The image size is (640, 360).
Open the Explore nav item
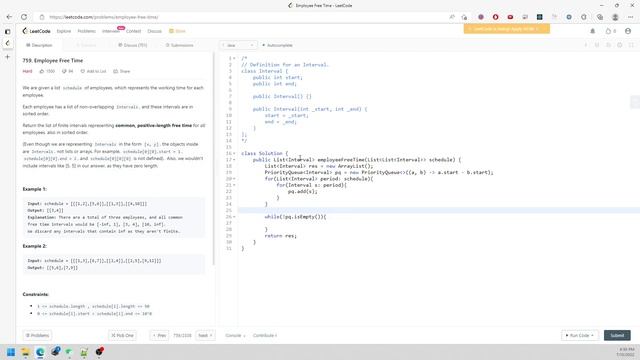click(64, 31)
